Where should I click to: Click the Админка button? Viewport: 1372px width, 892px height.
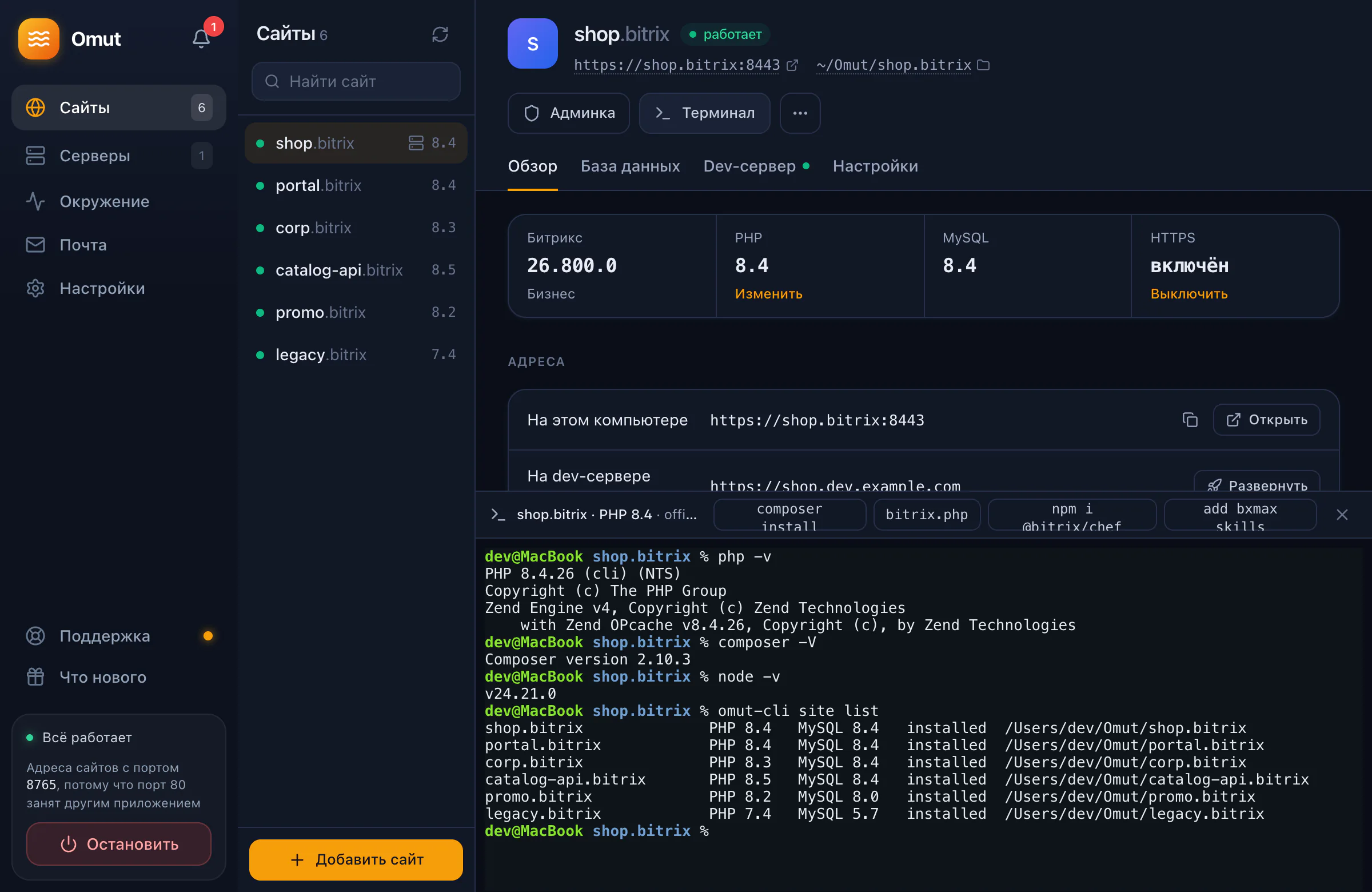coord(568,113)
